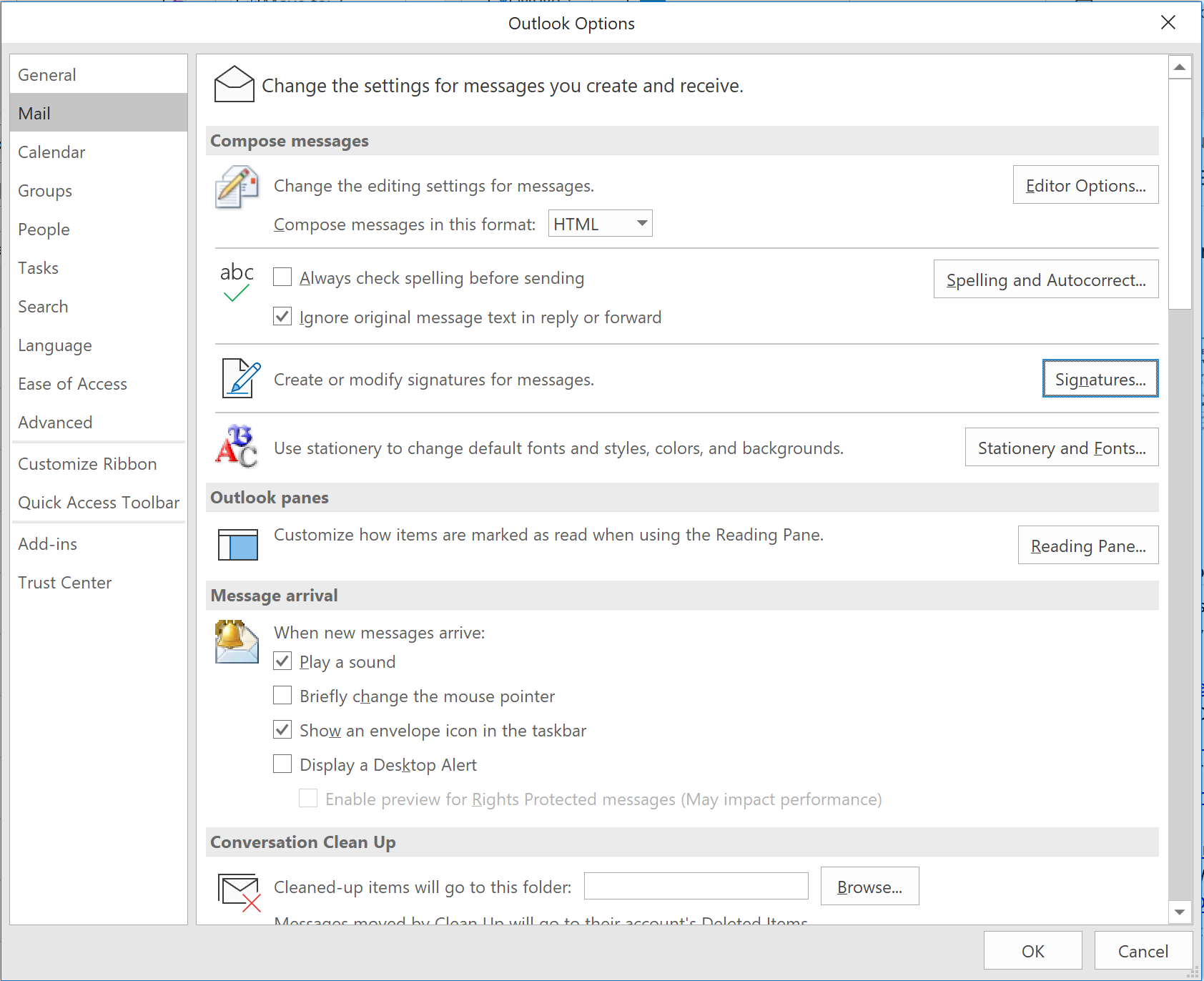1204x981 pixels.
Task: Select the General category
Action: pyautogui.click(x=99, y=74)
